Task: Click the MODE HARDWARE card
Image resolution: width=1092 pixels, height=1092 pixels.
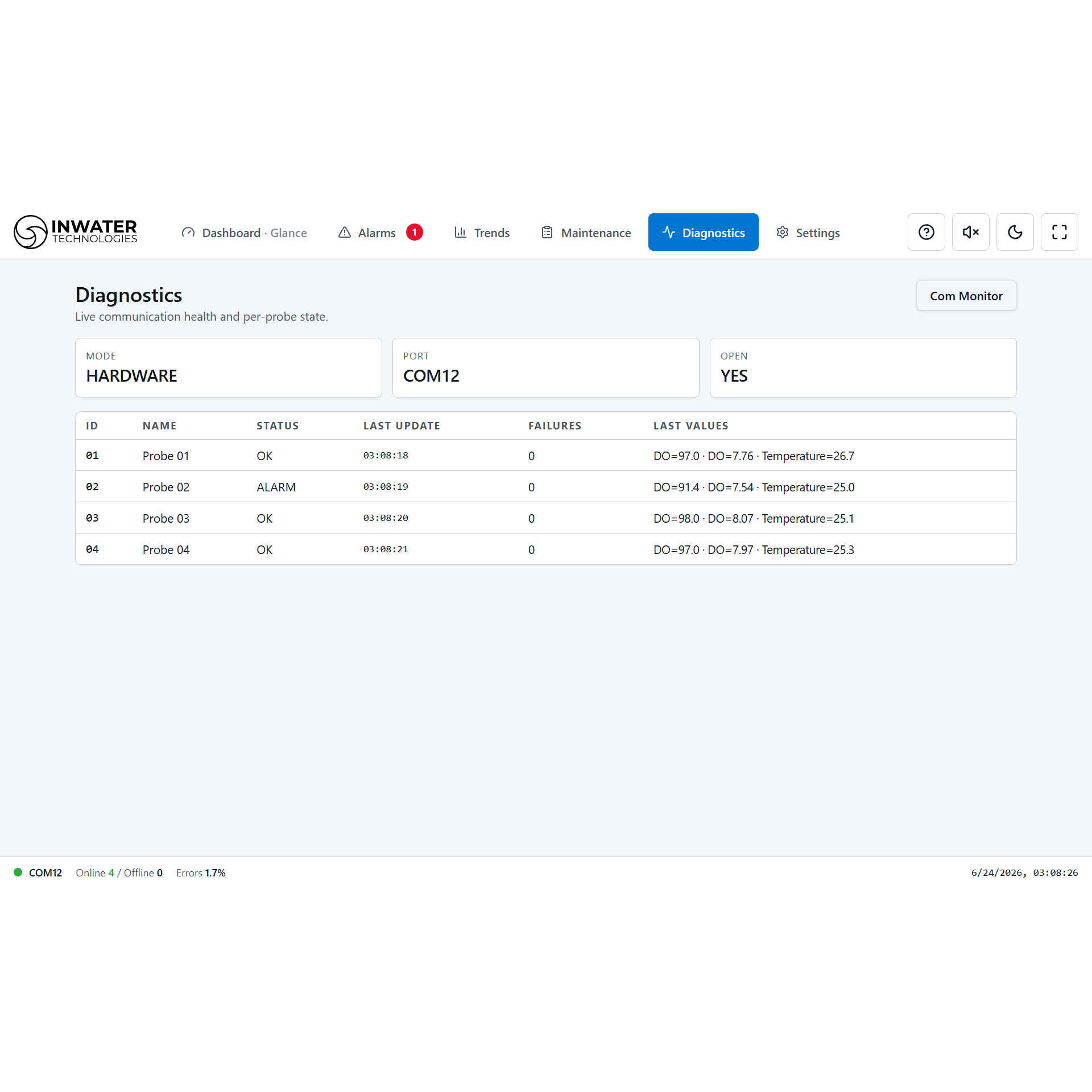Action: click(x=228, y=368)
